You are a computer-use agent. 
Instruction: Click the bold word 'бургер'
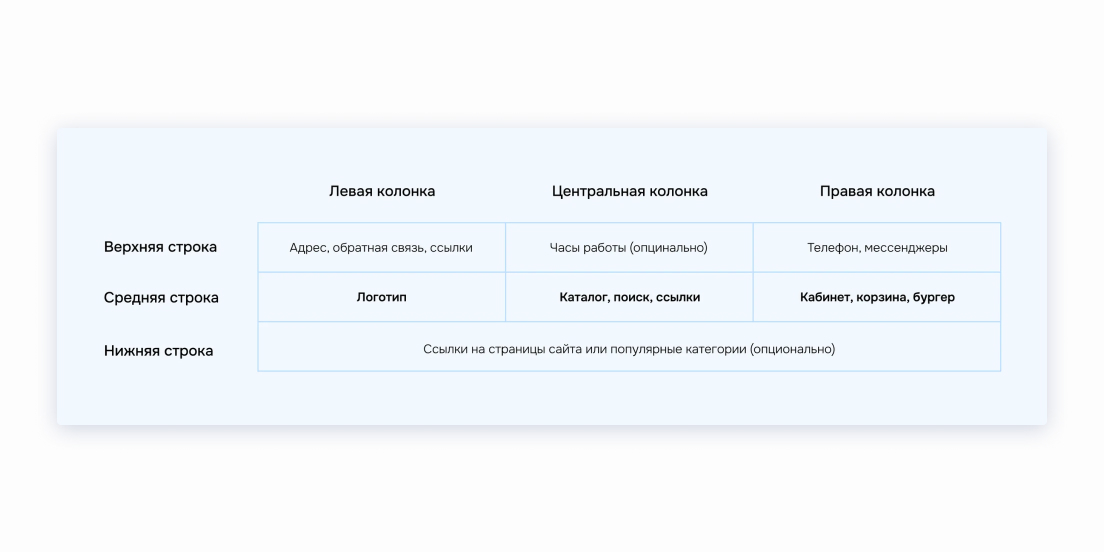pos(934,297)
